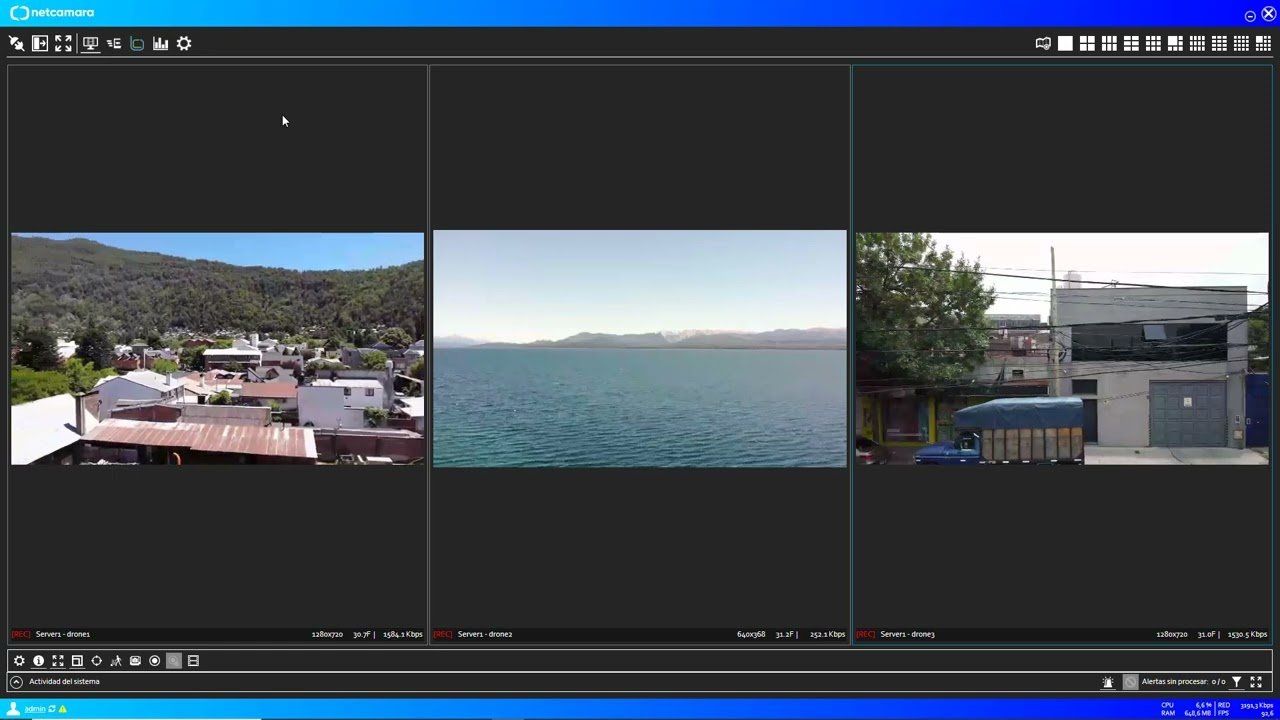The width and height of the screenshot is (1280, 720).
Task: Click the admin user link
Action: [35, 709]
